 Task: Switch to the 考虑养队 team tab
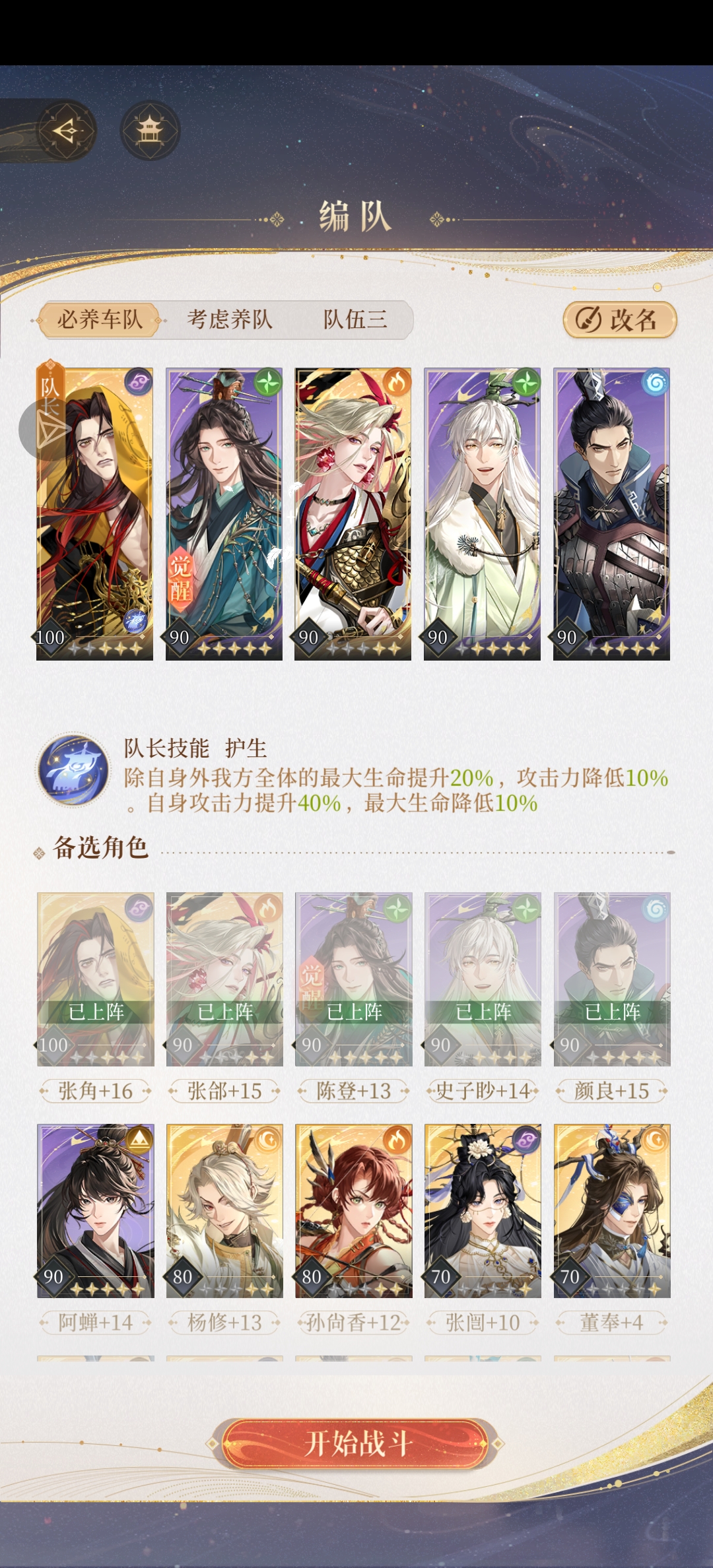click(229, 320)
